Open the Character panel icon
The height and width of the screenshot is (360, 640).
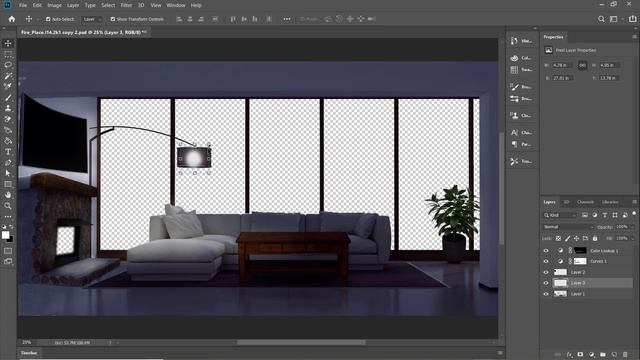tap(514, 133)
